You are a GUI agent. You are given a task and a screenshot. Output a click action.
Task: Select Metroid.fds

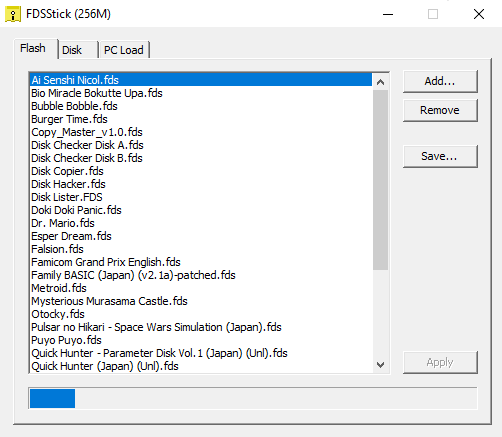(x=201, y=288)
